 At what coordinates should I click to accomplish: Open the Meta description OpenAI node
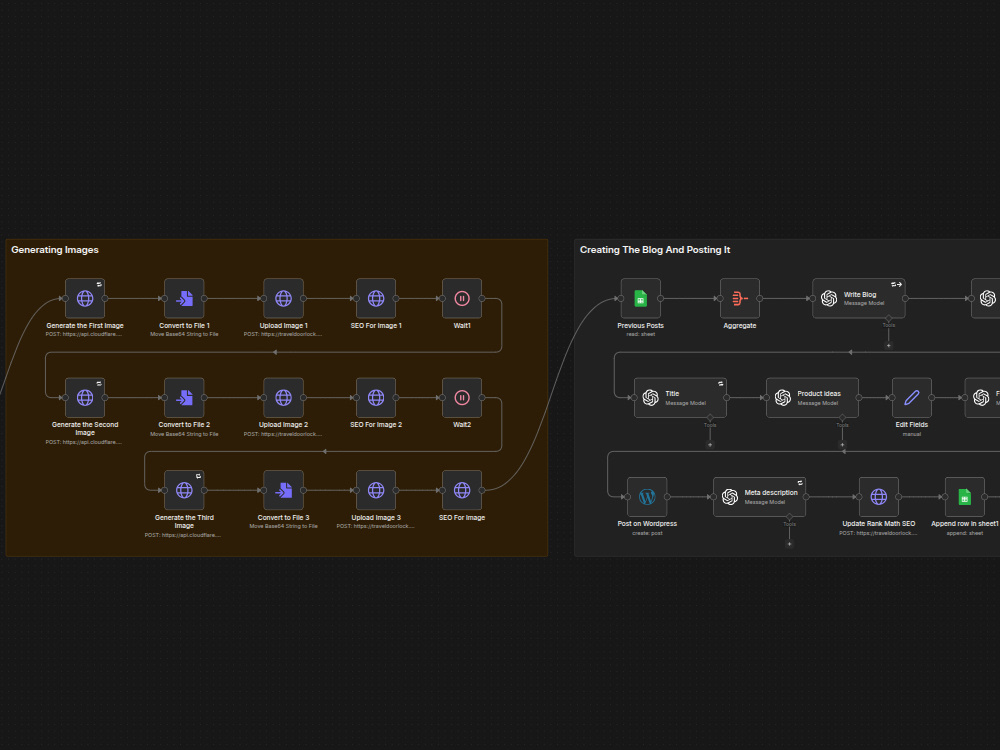tap(759, 497)
